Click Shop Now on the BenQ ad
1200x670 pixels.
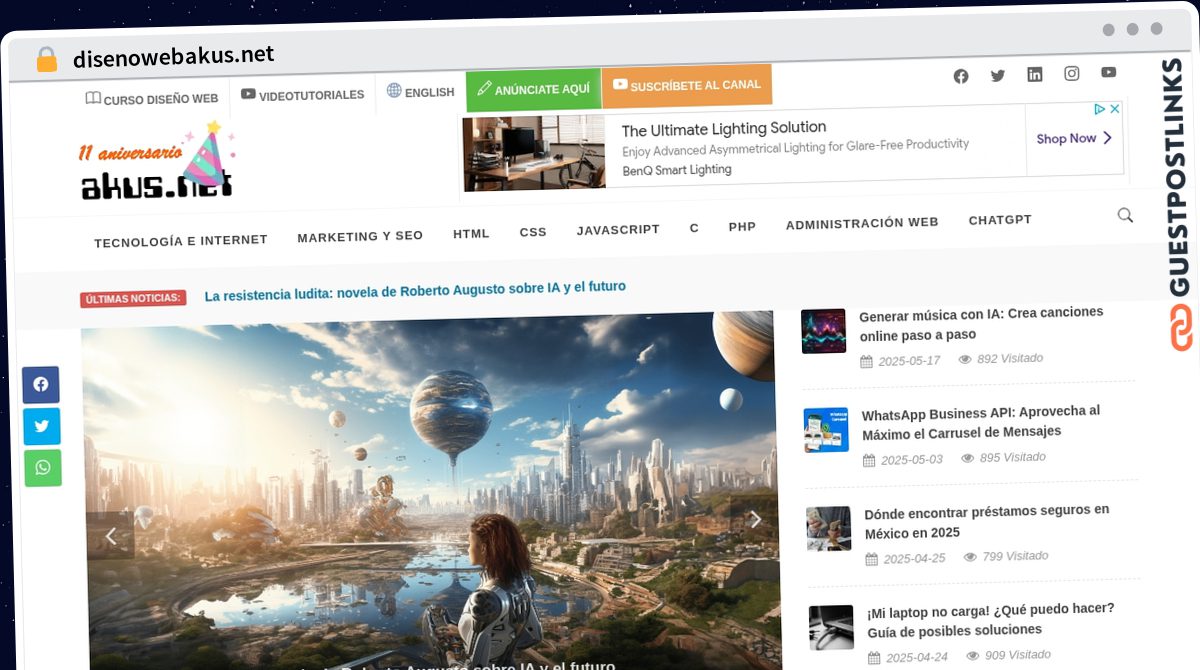click(1074, 139)
